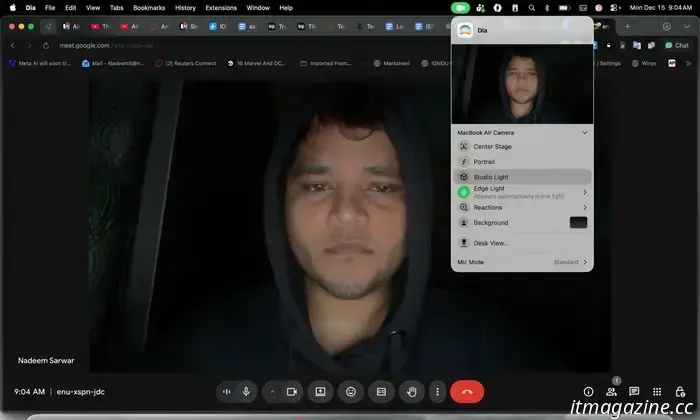This screenshot has height=420, width=700.
Task: Click the battery status icon
Action: tap(564, 8)
